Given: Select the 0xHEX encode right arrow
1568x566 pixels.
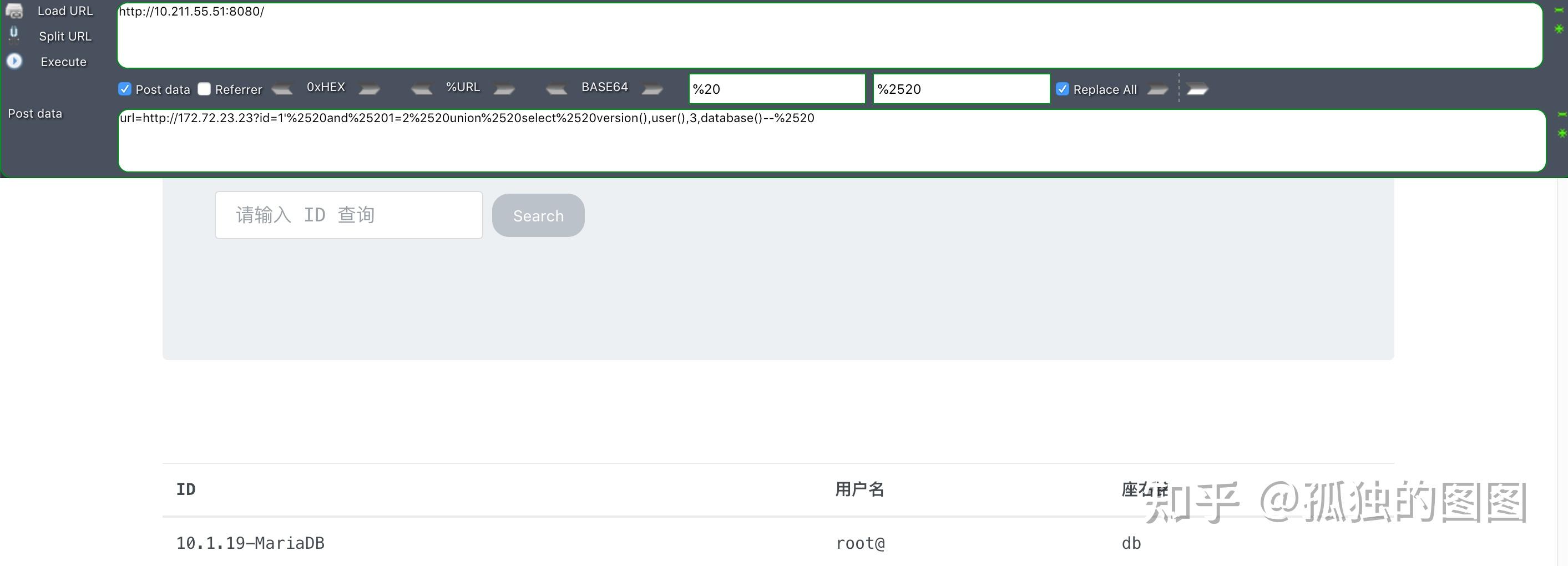Looking at the screenshot, I should click(370, 89).
